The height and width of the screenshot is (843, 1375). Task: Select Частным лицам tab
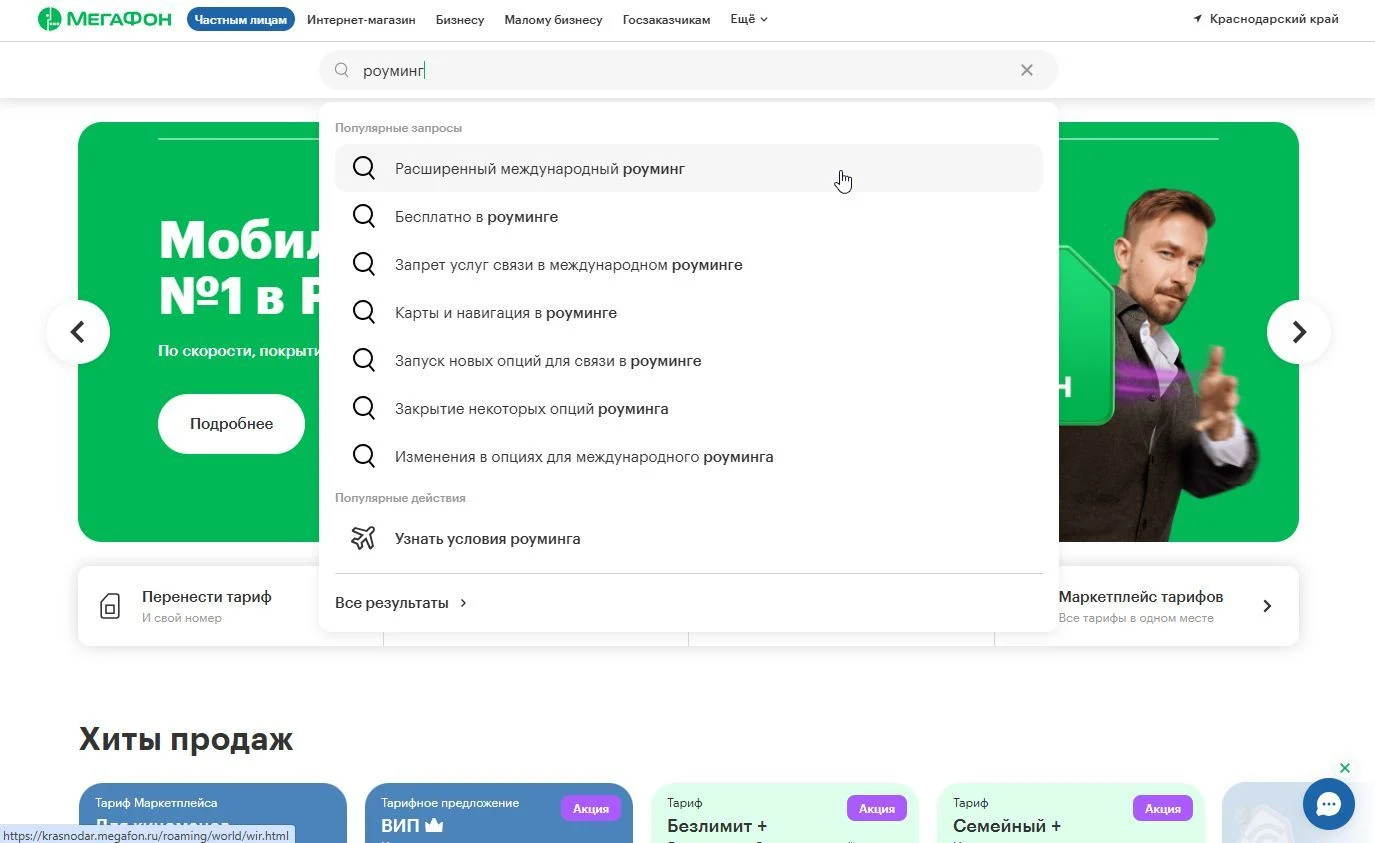point(241,19)
